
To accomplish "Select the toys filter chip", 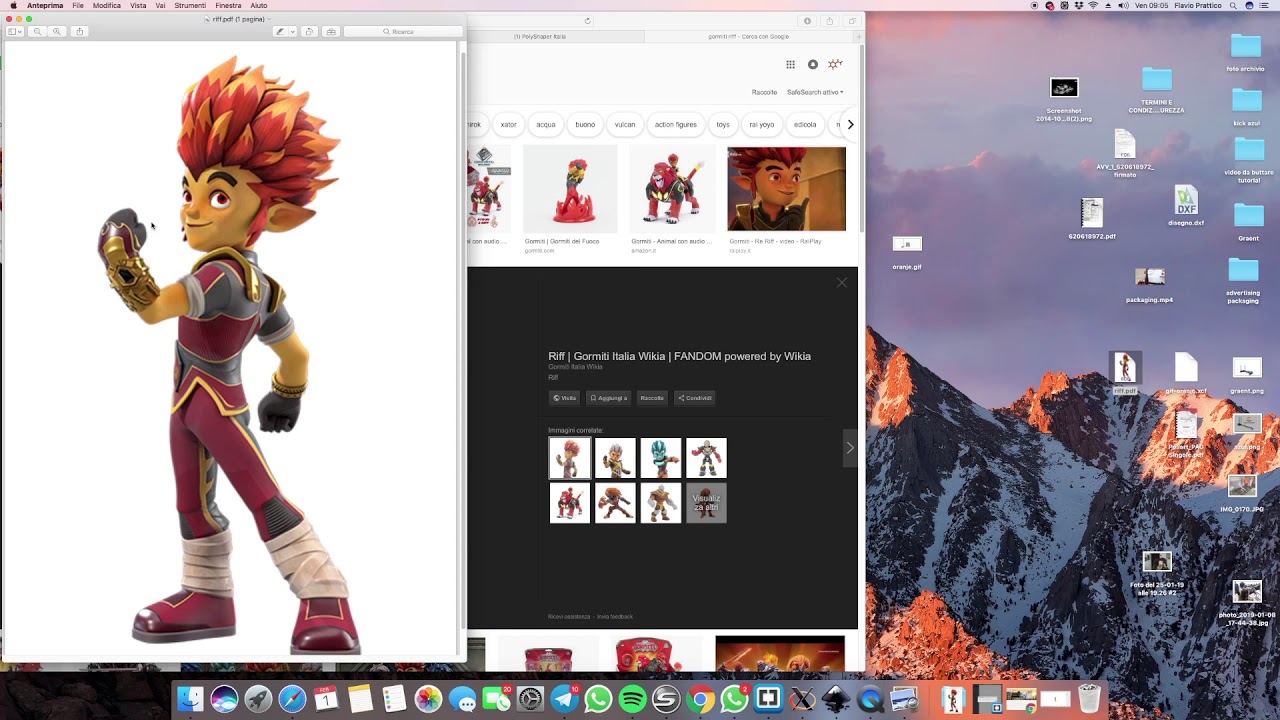I will [x=723, y=125].
